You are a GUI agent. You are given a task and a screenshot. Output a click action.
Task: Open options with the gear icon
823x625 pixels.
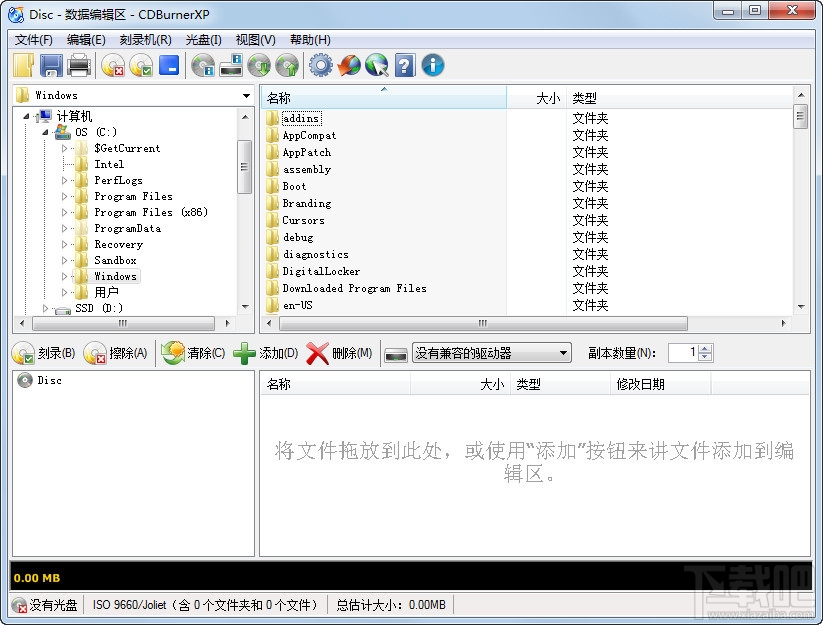pyautogui.click(x=321, y=66)
